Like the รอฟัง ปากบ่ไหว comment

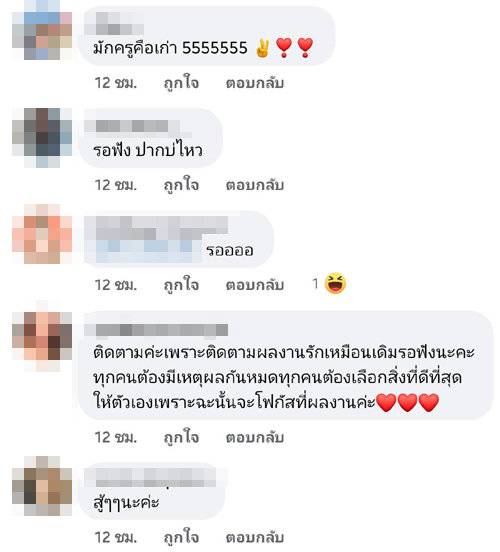[181, 185]
